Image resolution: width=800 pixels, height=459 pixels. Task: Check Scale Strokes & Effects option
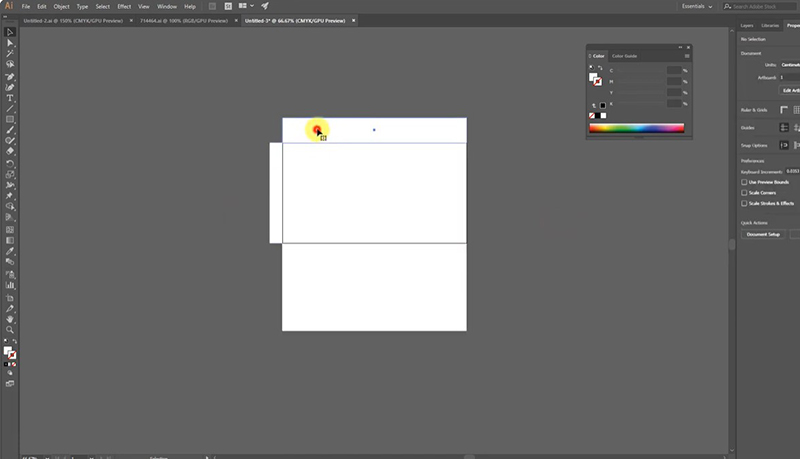[744, 203]
